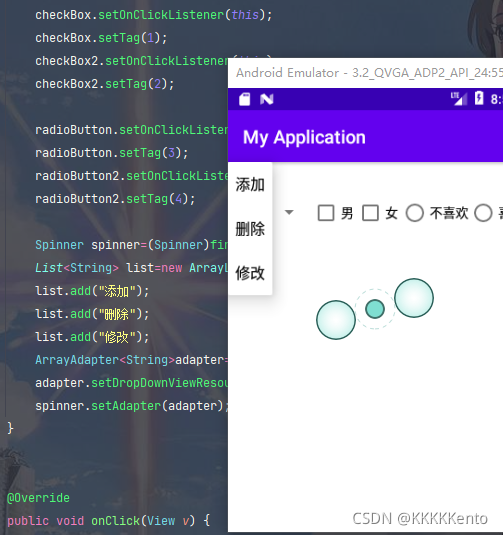Image resolution: width=503 pixels, height=535 pixels.
Task: Click the list.add("添加") code line
Action: pos(92,291)
